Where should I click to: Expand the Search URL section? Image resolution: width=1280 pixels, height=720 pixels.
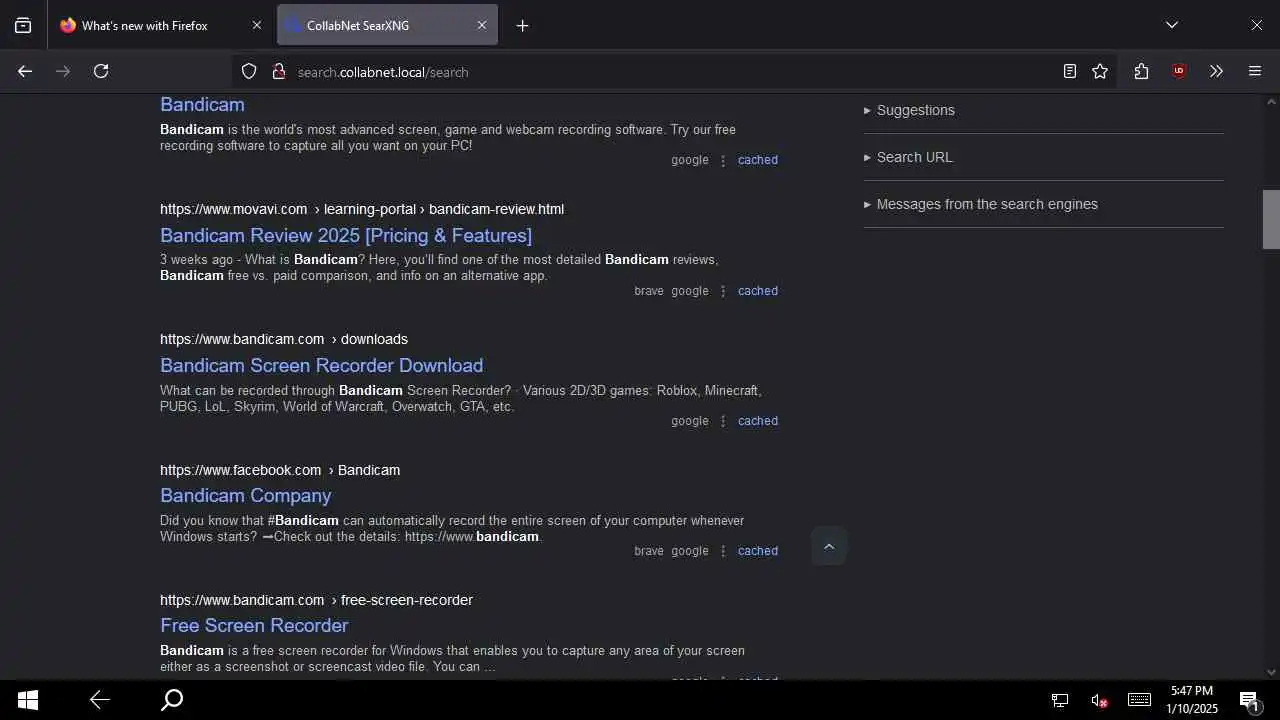tap(908, 157)
